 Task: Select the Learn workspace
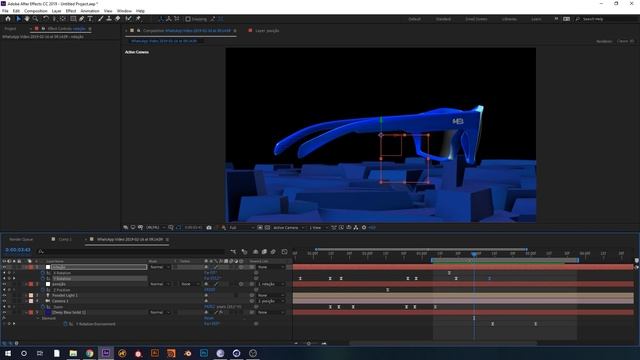[x=536, y=19]
